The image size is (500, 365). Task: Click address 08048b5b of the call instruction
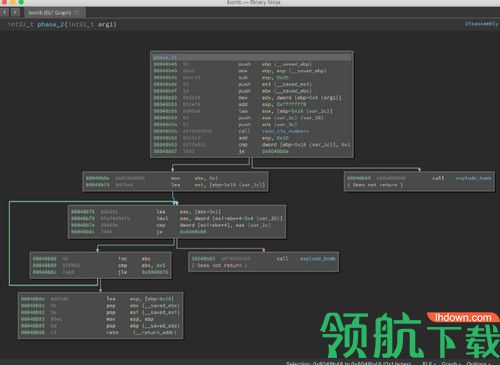165,131
